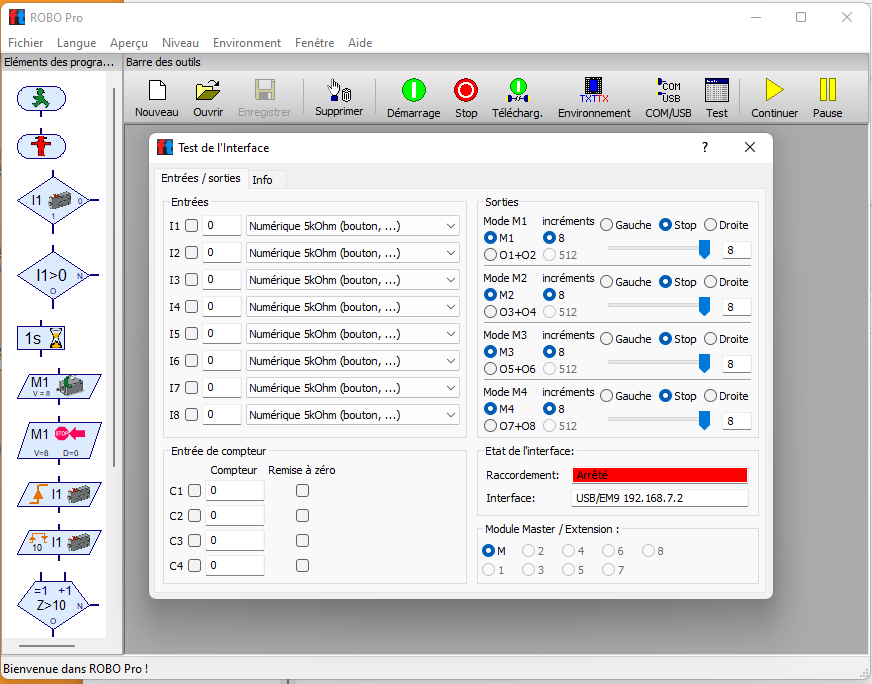Open COM/USB interface settings
872x684 pixels.
tap(668, 98)
